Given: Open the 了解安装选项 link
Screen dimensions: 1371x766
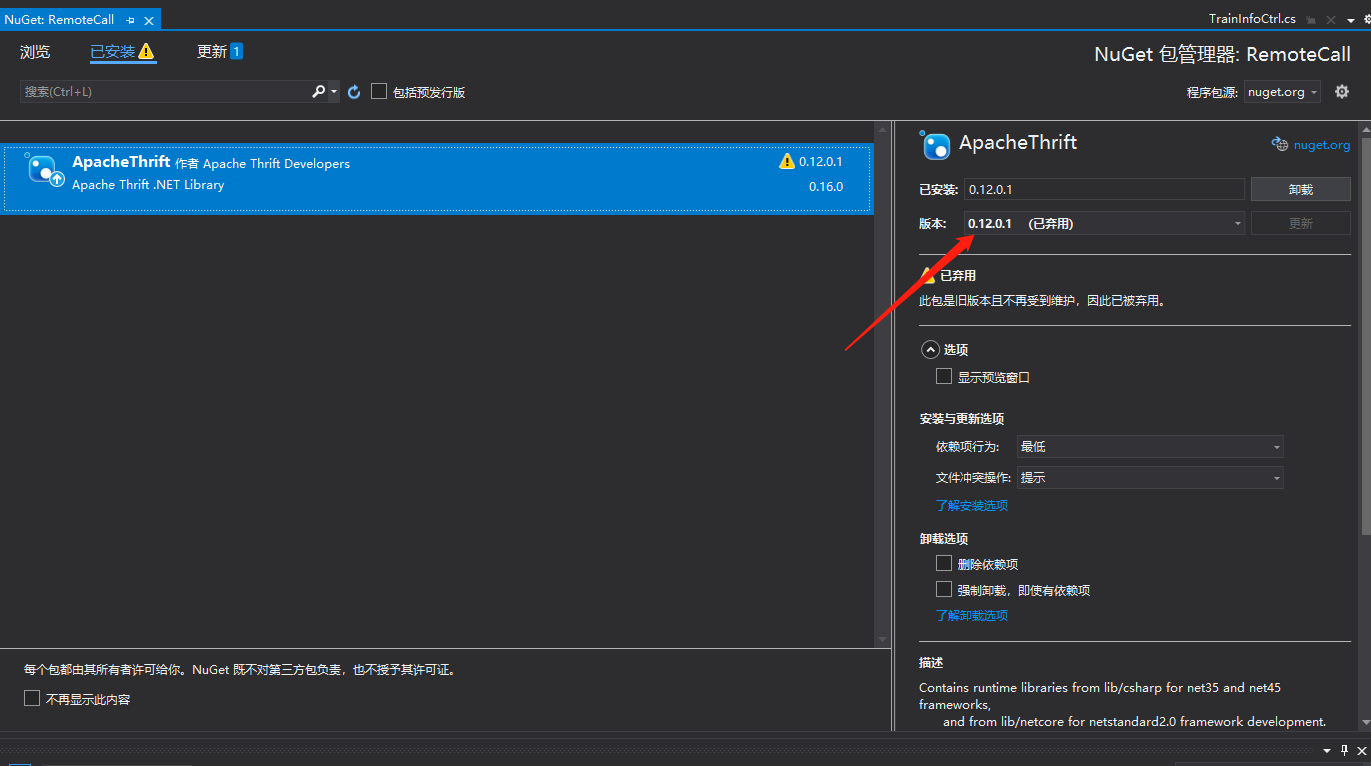Looking at the screenshot, I should [x=971, y=505].
